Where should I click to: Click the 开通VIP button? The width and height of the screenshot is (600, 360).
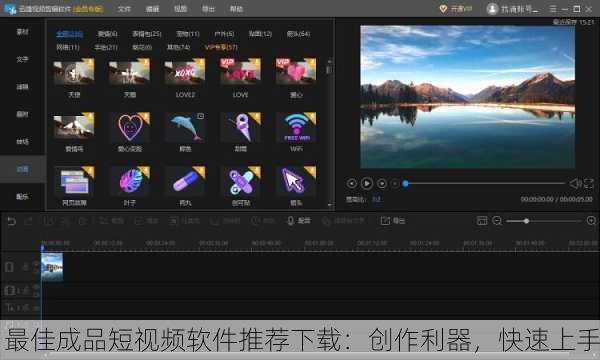455,9
